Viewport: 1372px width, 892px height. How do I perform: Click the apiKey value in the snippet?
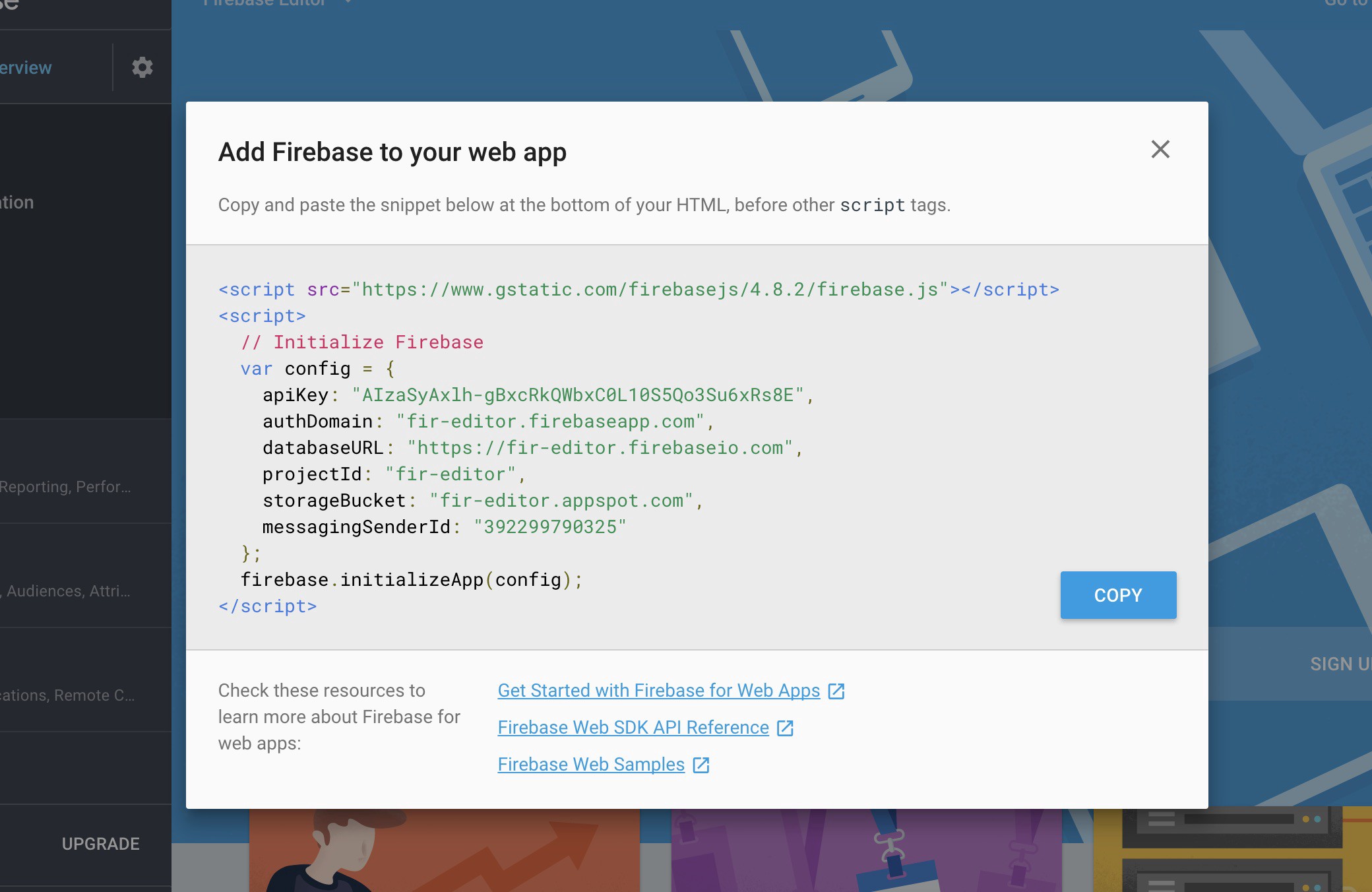point(578,395)
